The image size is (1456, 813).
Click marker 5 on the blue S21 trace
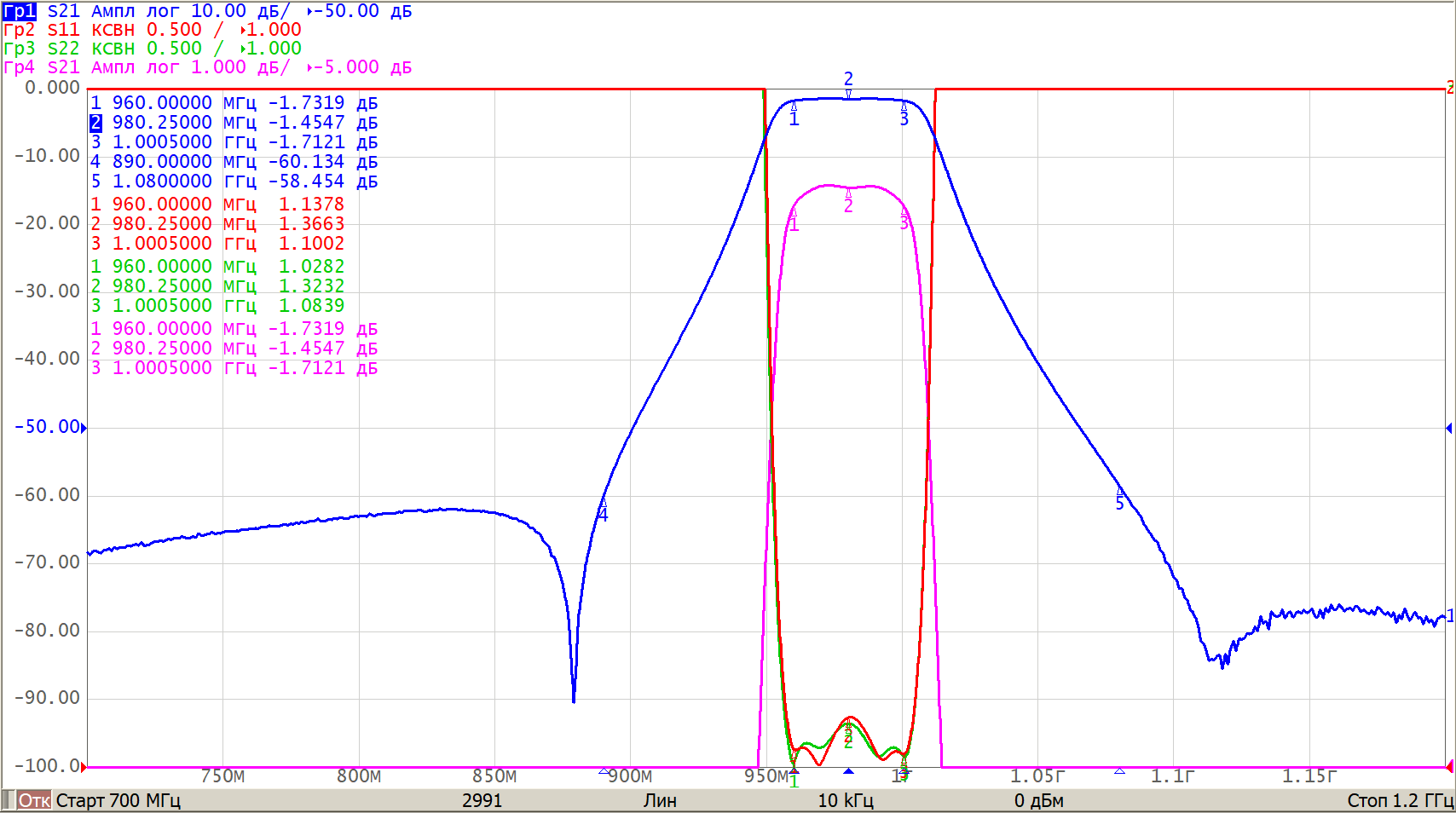point(1119,501)
